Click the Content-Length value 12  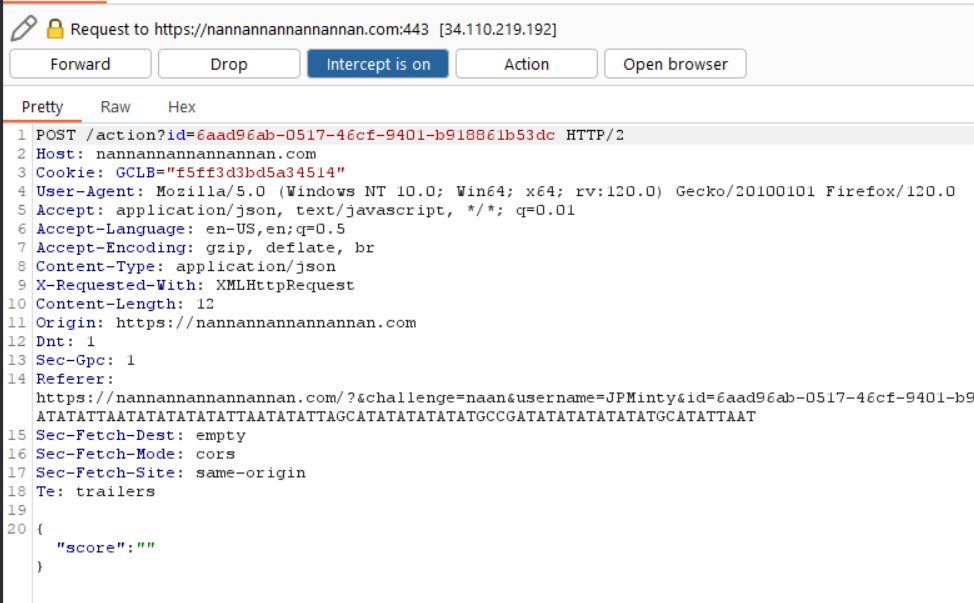click(204, 304)
